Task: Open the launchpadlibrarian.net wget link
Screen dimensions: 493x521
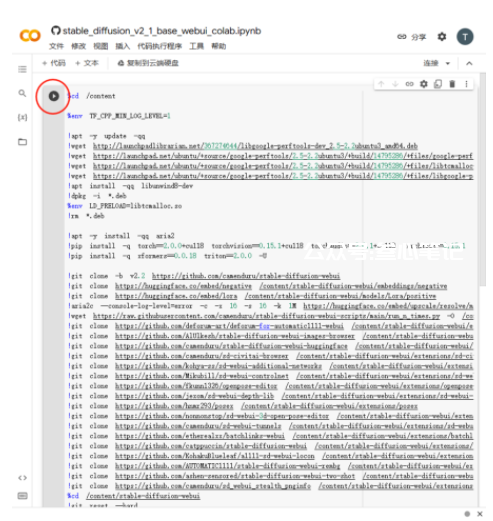Action: (255, 146)
